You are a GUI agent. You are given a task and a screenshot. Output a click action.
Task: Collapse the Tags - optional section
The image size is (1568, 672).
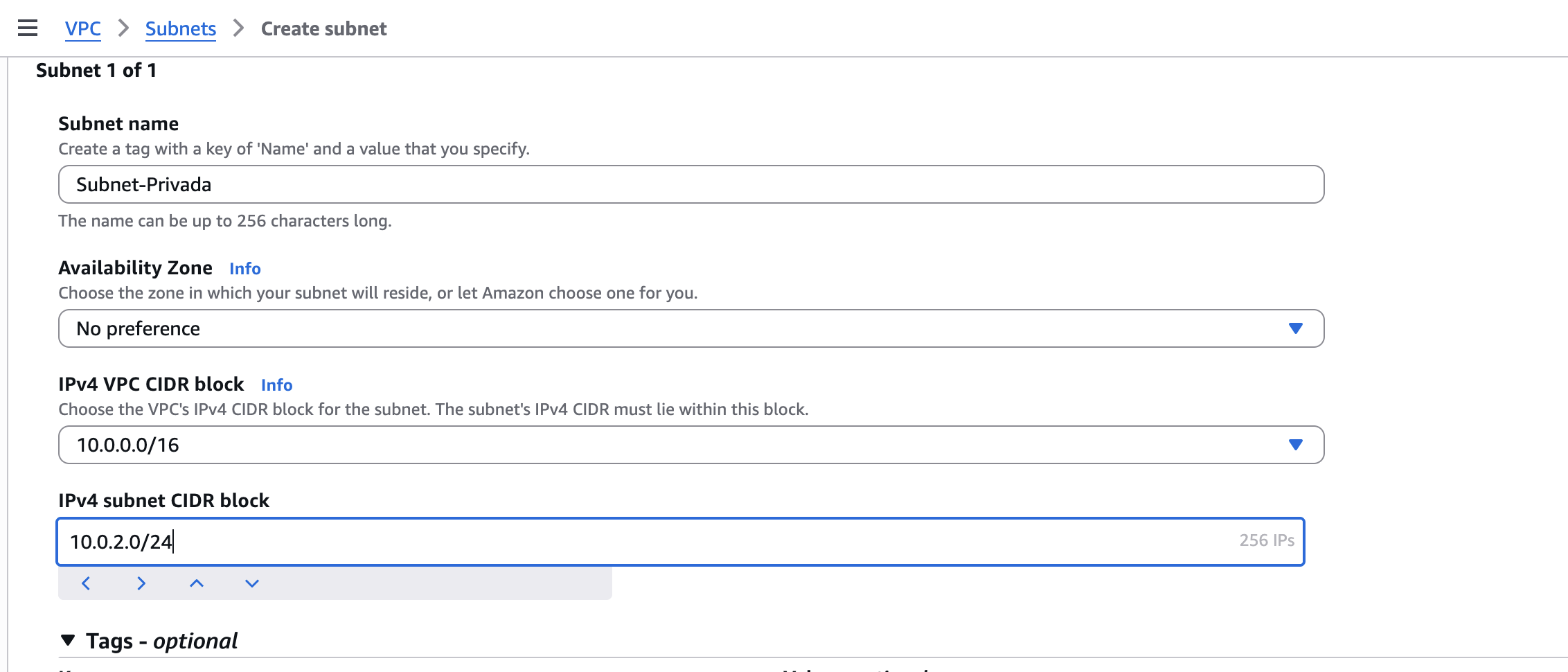68,641
